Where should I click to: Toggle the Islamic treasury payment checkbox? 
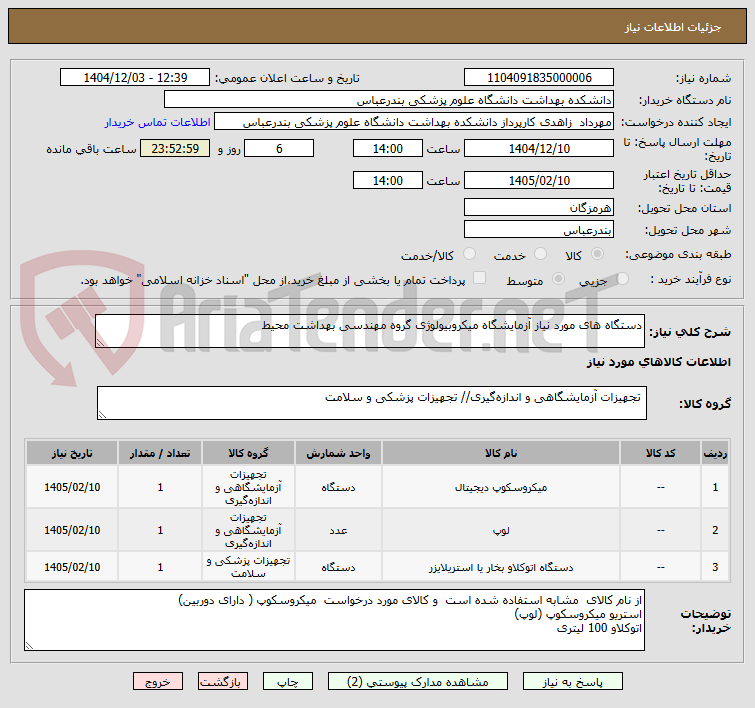[x=479, y=278]
